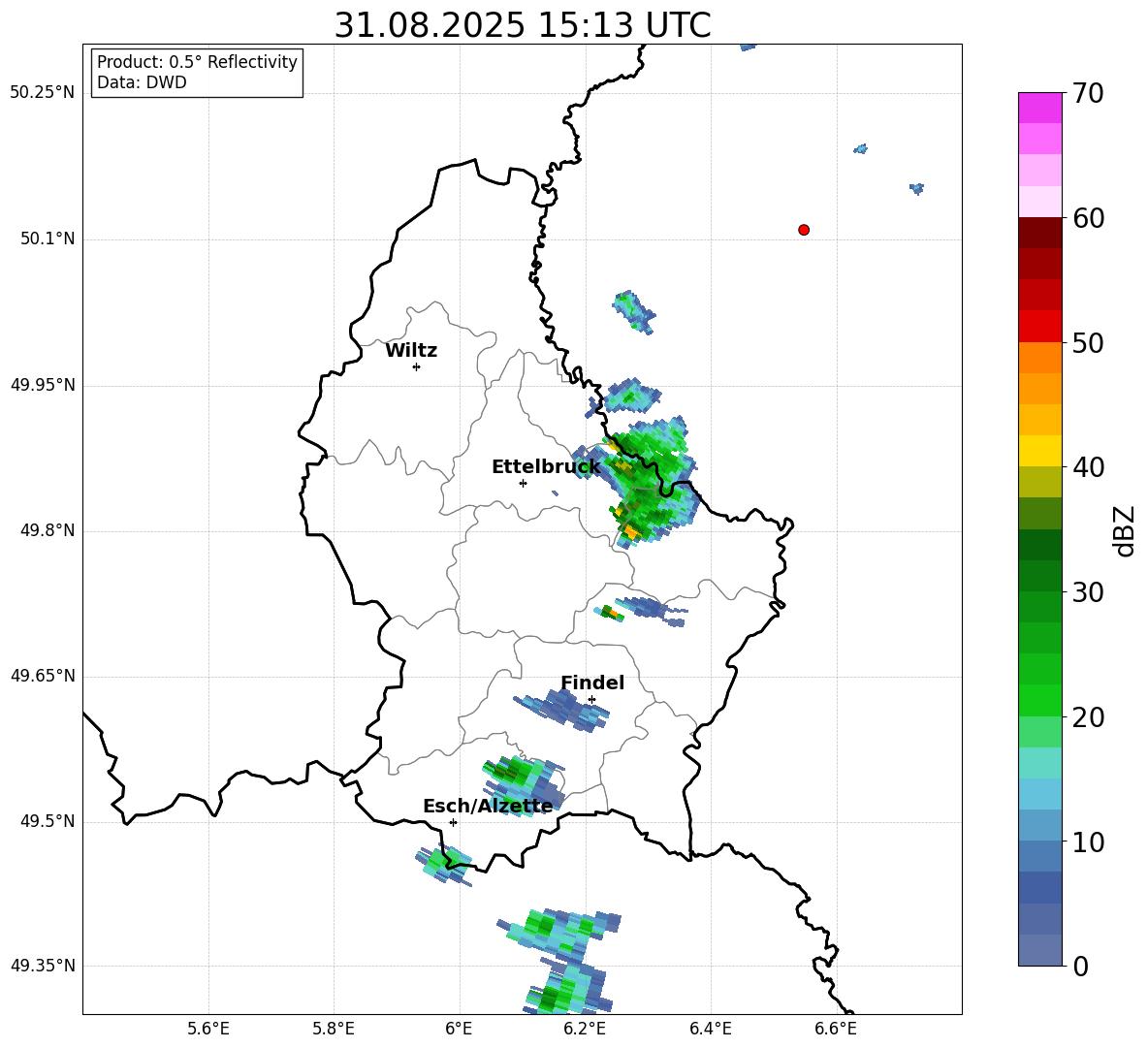Click the orange colorbar segment just below 50

click(1039, 358)
